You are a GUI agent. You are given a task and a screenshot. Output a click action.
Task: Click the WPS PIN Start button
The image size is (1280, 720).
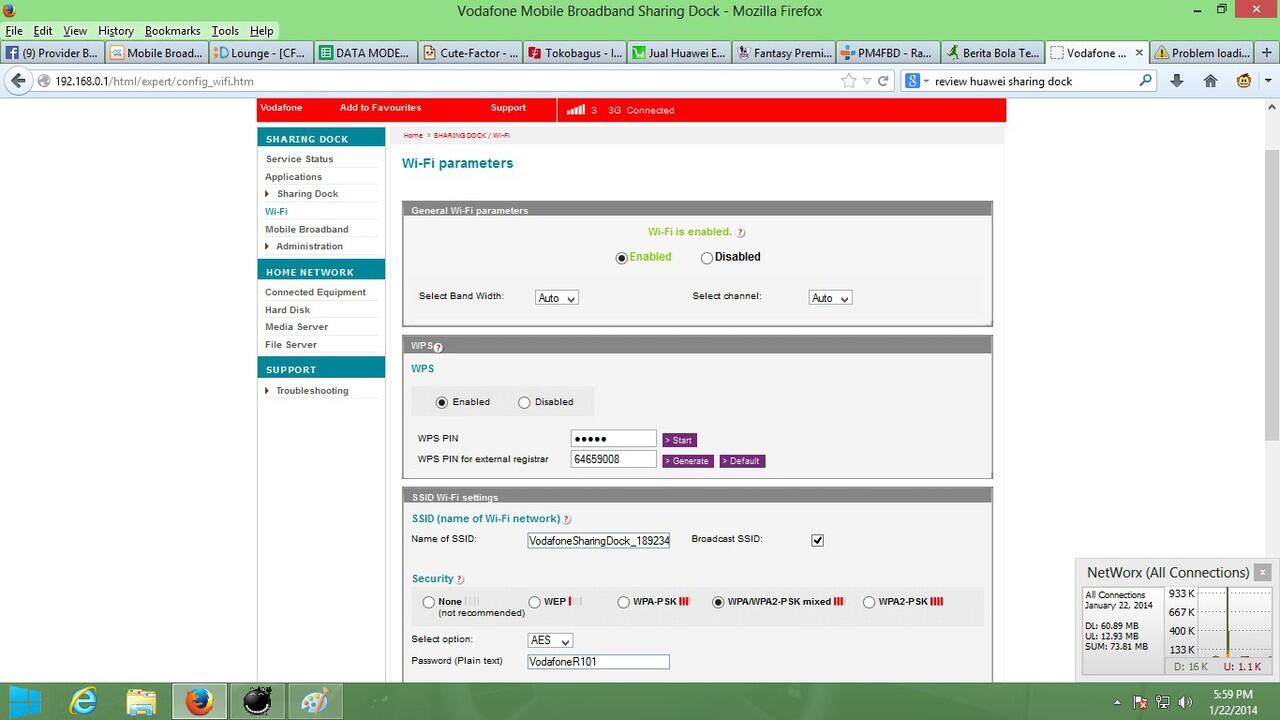pyautogui.click(x=679, y=440)
